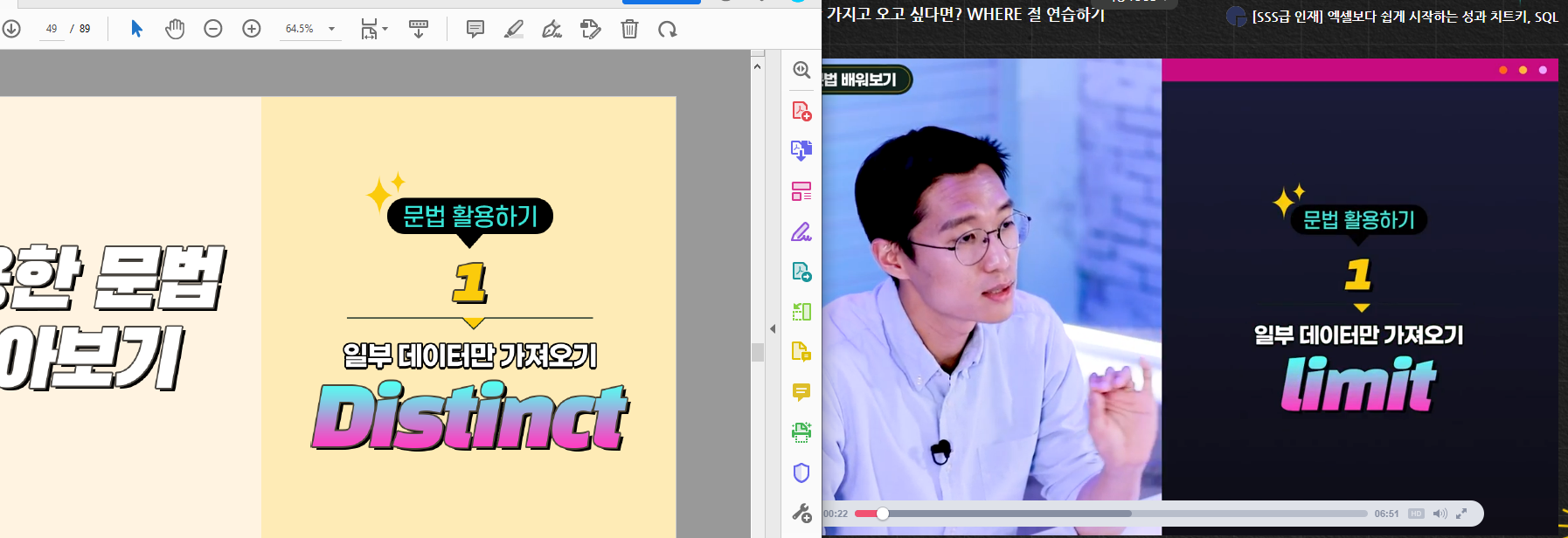The width and height of the screenshot is (1568, 538).
Task: Open the magnifier search tool in sidebar
Action: tap(801, 70)
